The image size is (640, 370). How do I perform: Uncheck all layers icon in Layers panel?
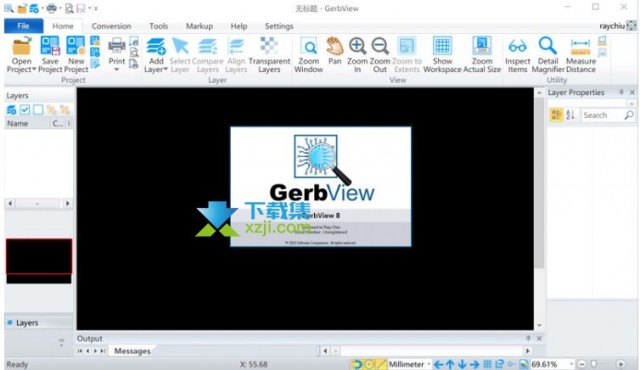coord(38,109)
